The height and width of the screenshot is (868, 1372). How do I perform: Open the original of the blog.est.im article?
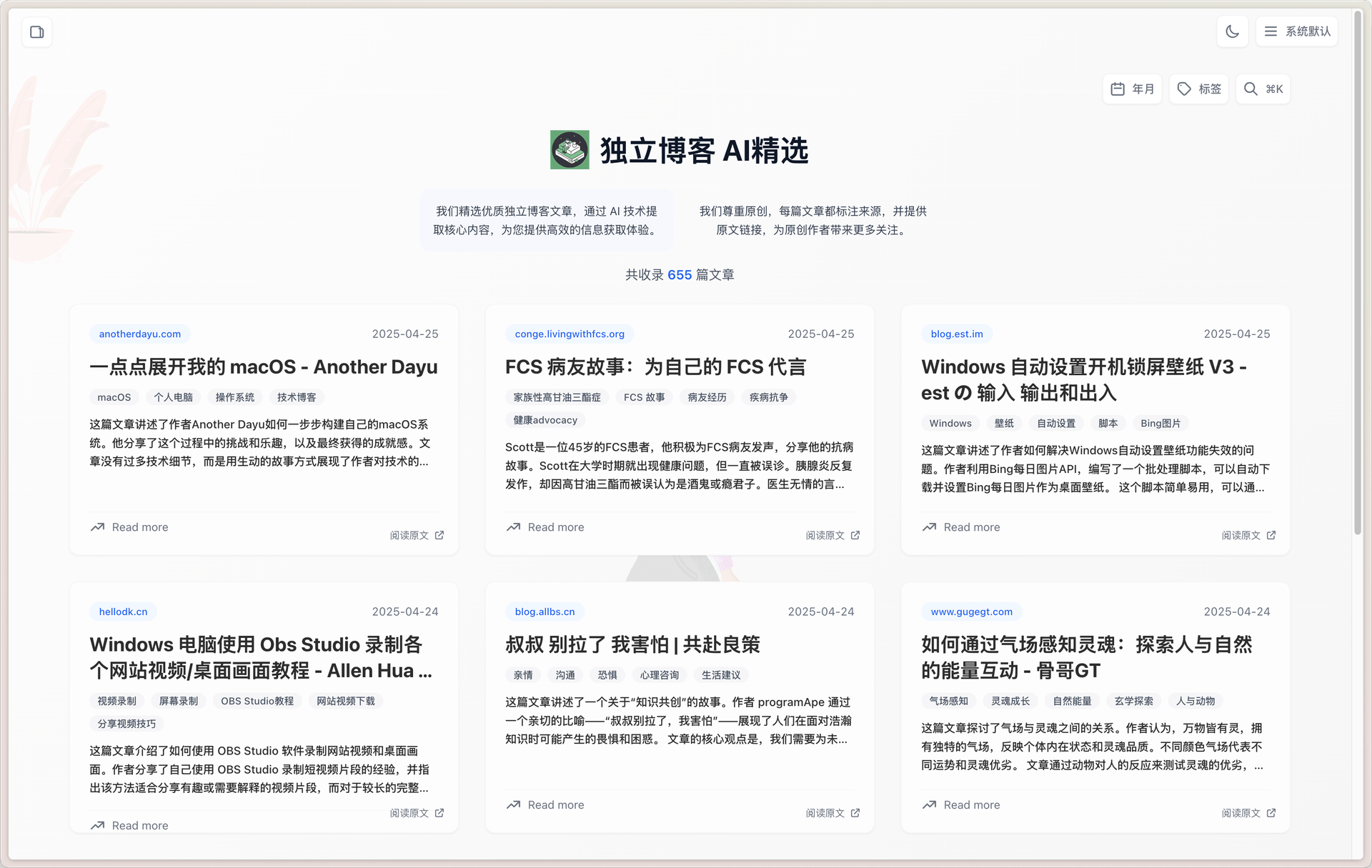1248,535
